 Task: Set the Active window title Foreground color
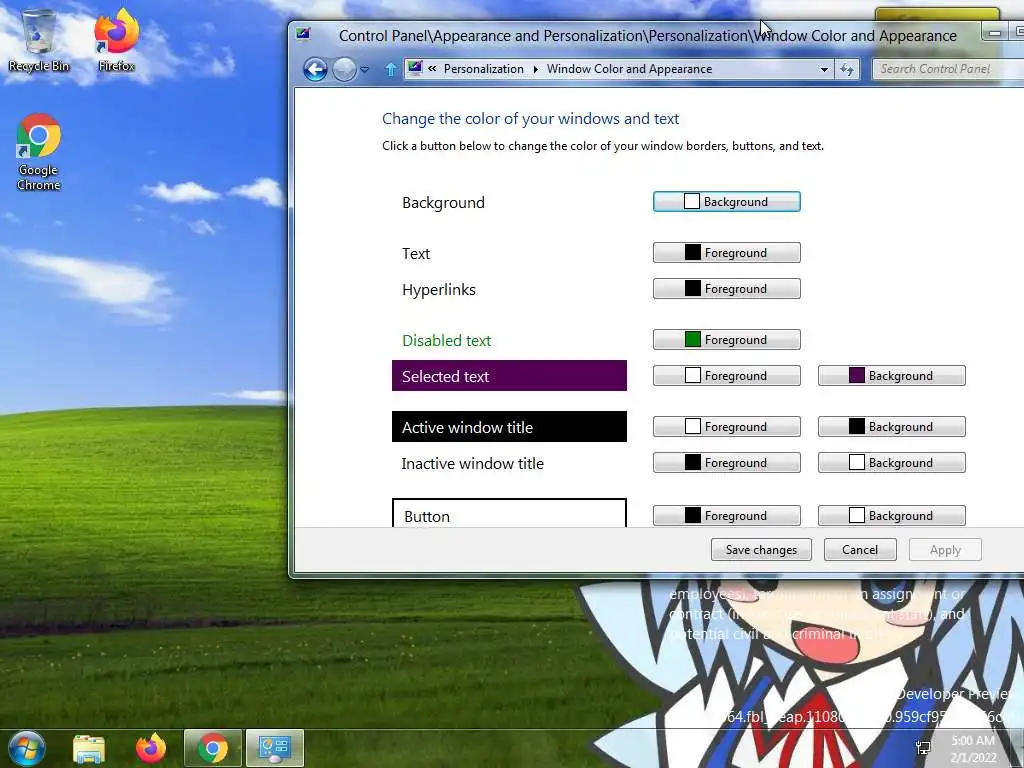click(726, 426)
